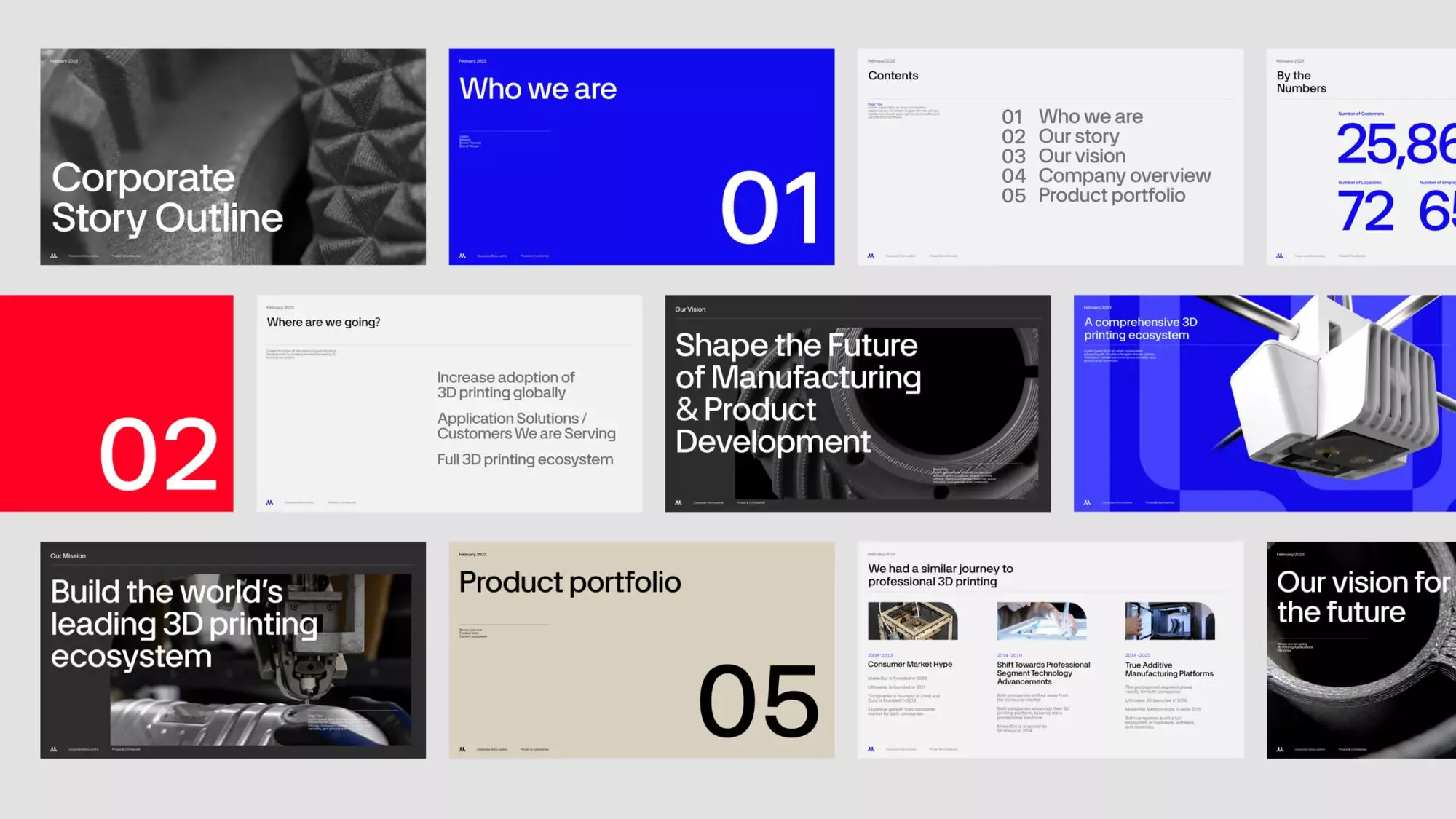Select the By the Numbers slide
Image resolution: width=1456 pixels, height=819 pixels.
tap(1361, 157)
